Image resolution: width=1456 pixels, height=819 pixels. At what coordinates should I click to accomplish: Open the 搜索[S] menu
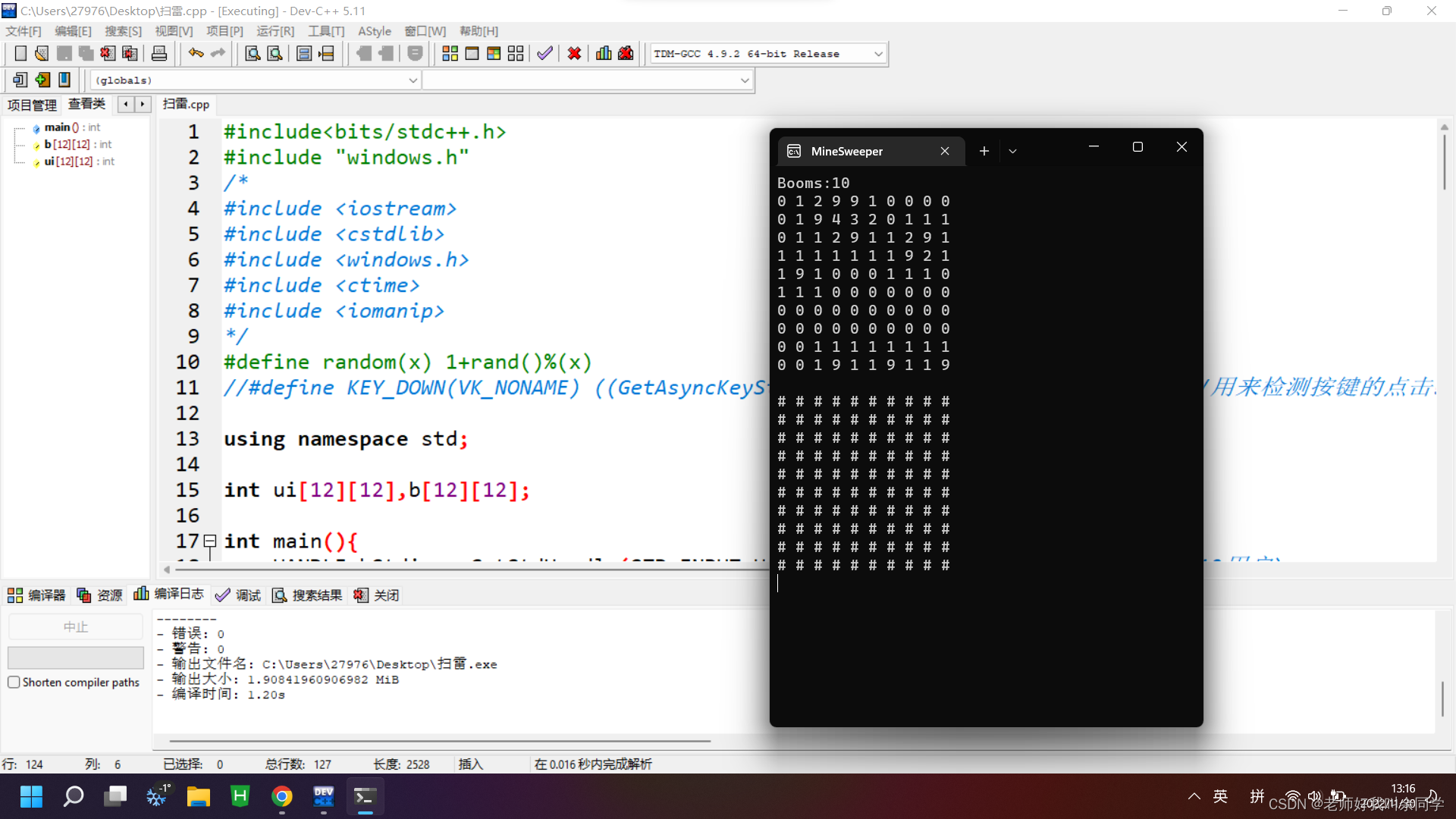coord(123,31)
